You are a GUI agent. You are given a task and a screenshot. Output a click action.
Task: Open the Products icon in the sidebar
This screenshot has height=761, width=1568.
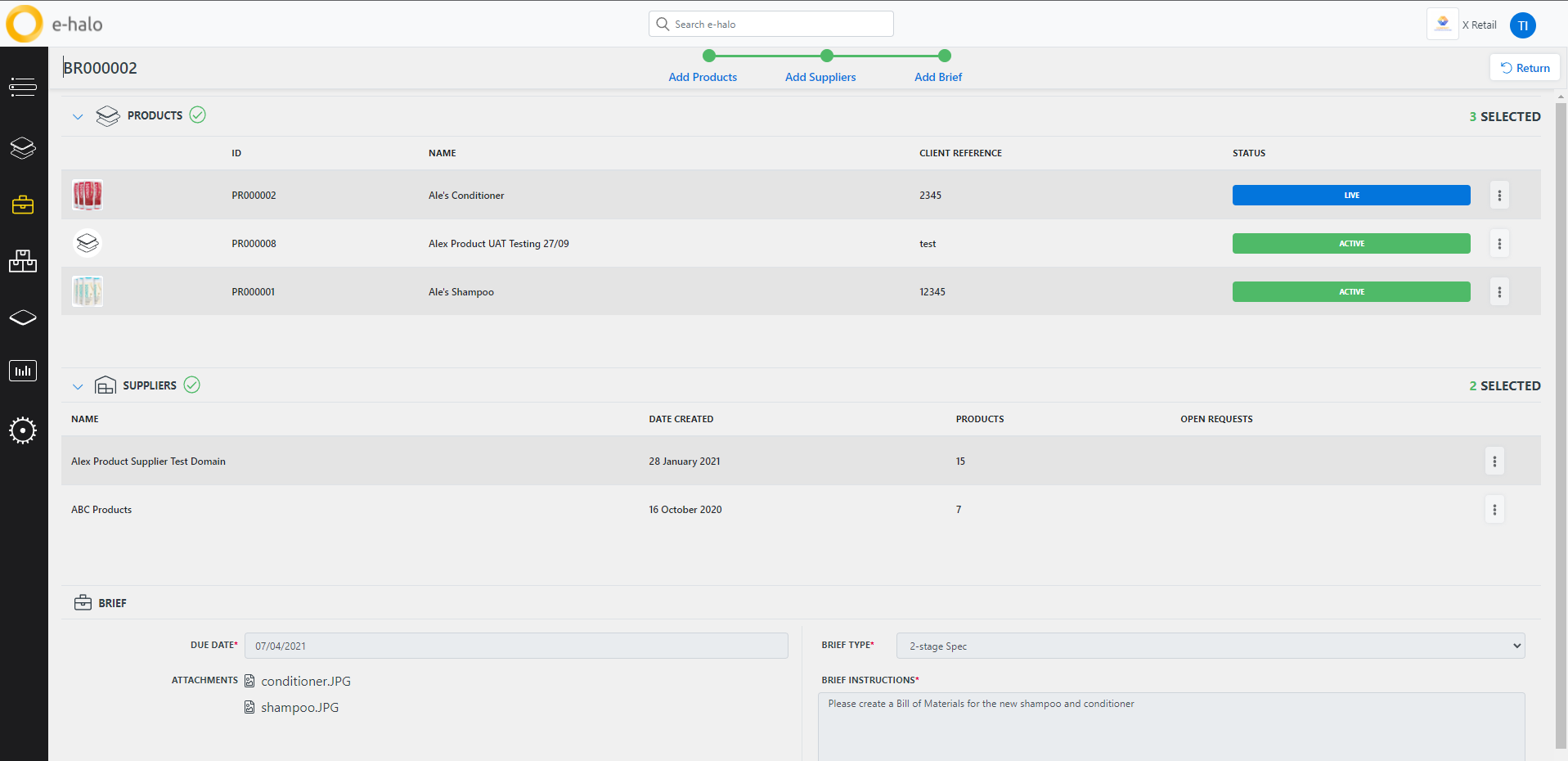(23, 148)
